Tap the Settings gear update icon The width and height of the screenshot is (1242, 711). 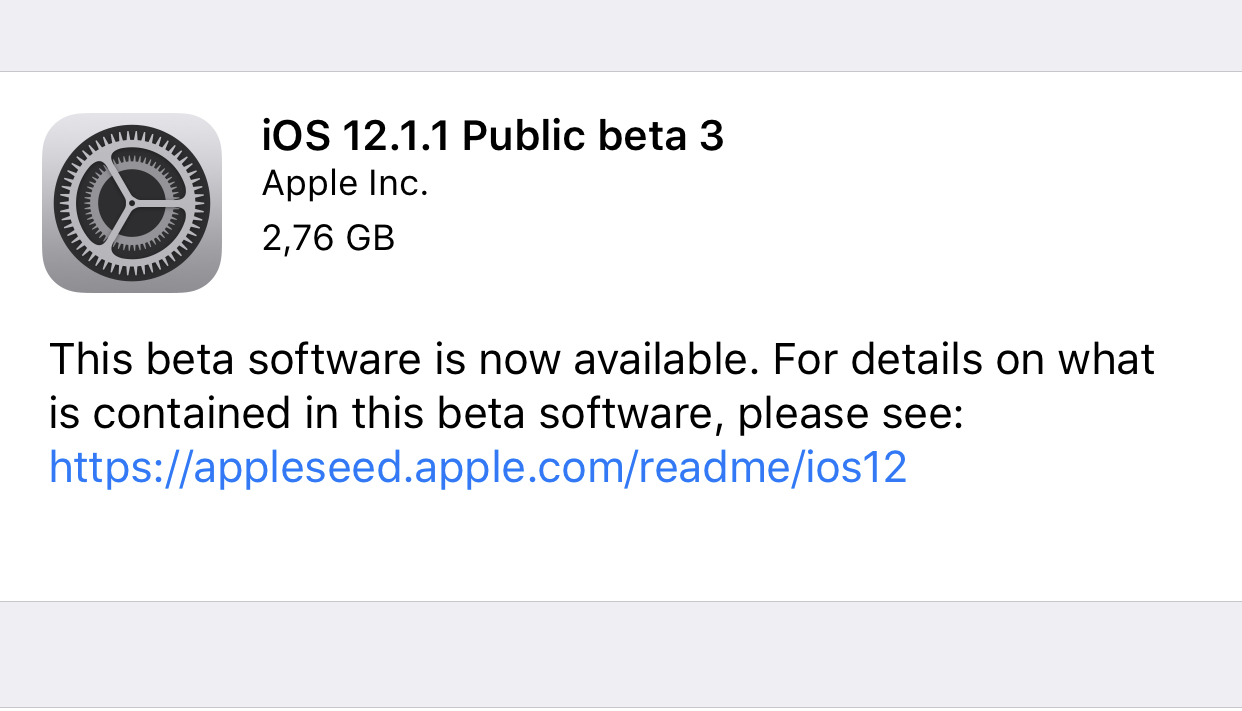click(x=132, y=203)
